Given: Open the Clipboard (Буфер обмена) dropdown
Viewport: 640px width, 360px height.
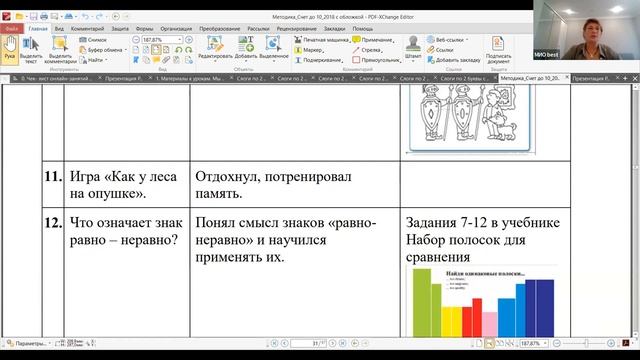Looking at the screenshot, I should coord(103,50).
